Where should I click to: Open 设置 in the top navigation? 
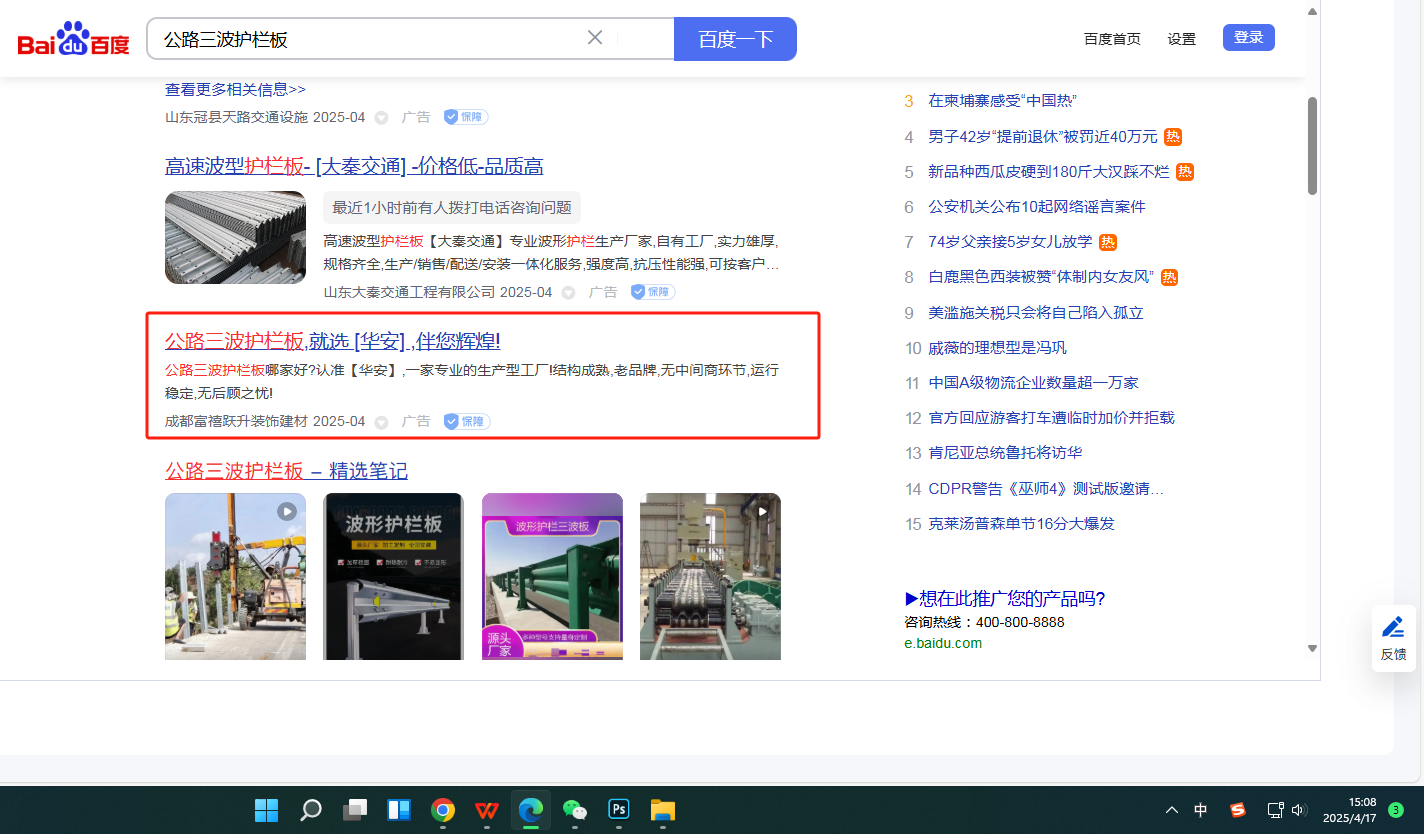point(1181,39)
